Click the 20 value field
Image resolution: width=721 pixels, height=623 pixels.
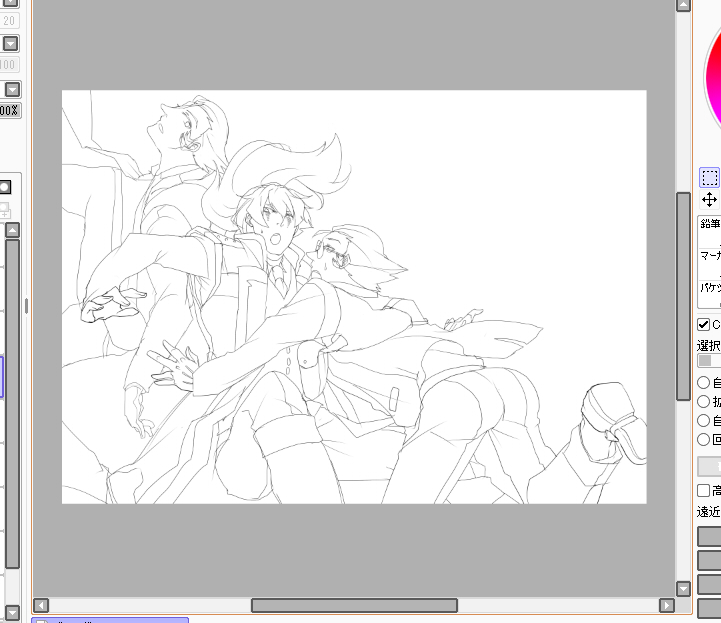pos(9,20)
